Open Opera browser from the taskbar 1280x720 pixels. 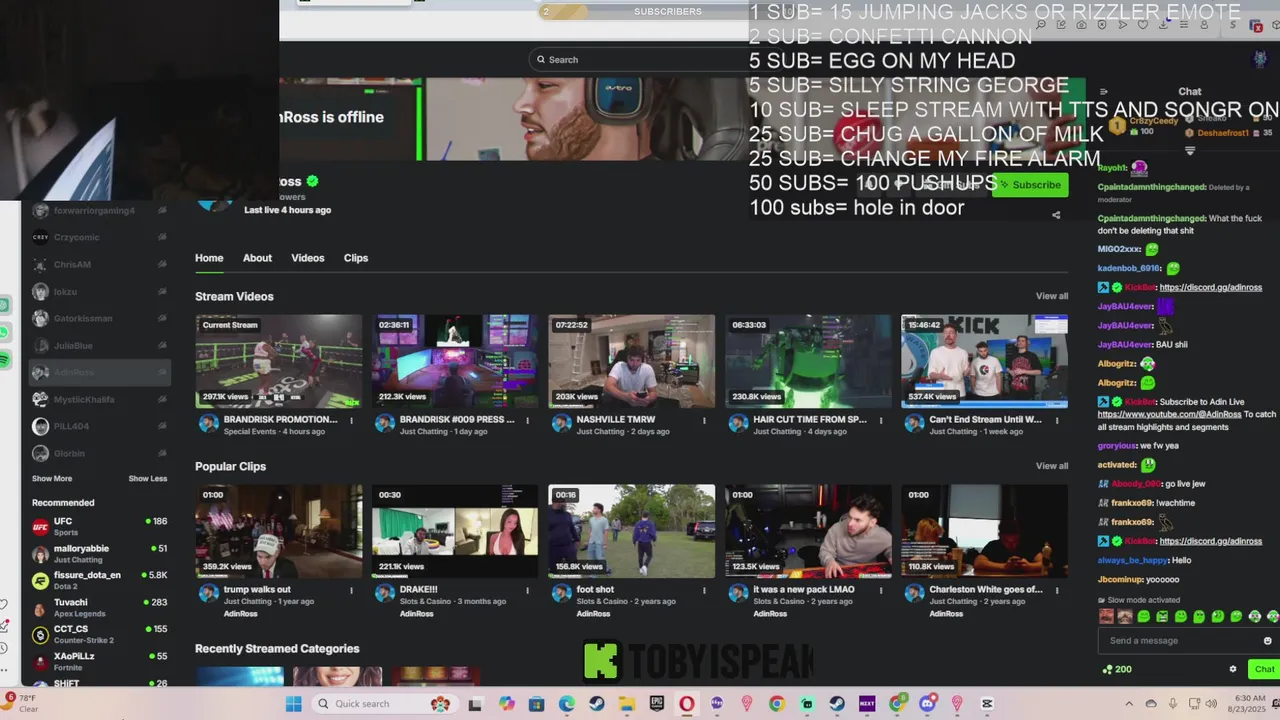coord(687,704)
